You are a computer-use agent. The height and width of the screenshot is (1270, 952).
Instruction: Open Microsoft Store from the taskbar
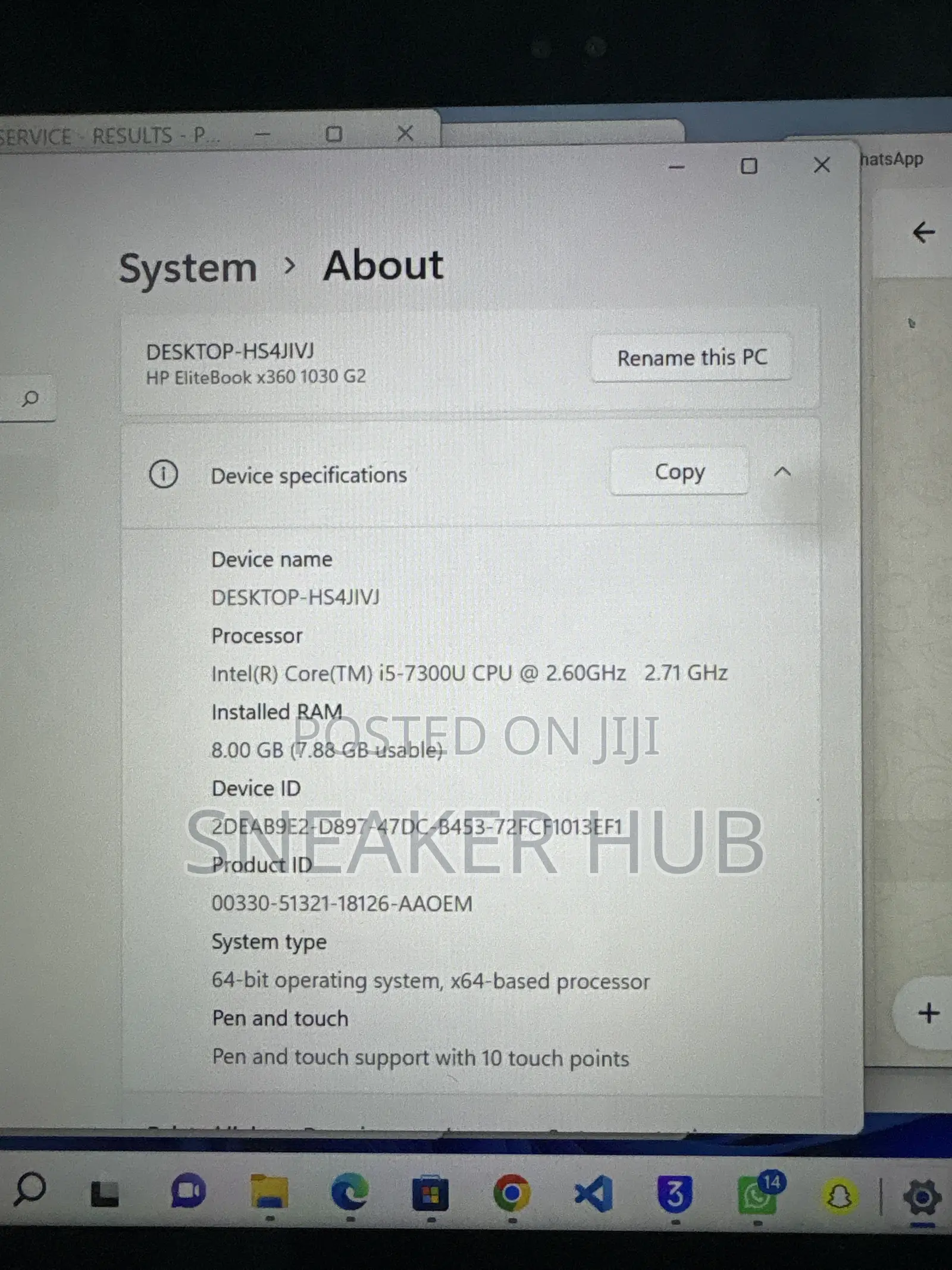click(431, 1193)
